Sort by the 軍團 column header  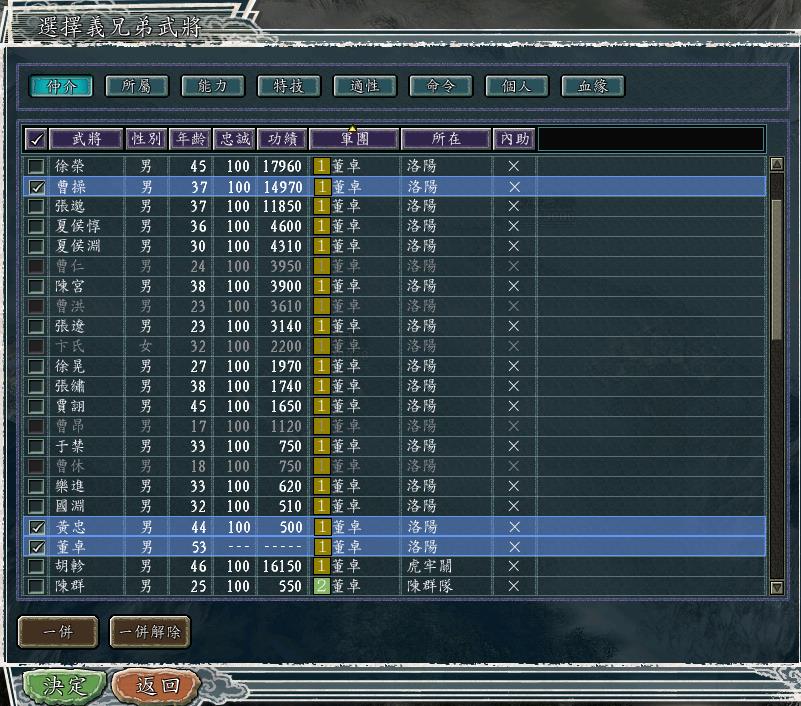(x=354, y=138)
